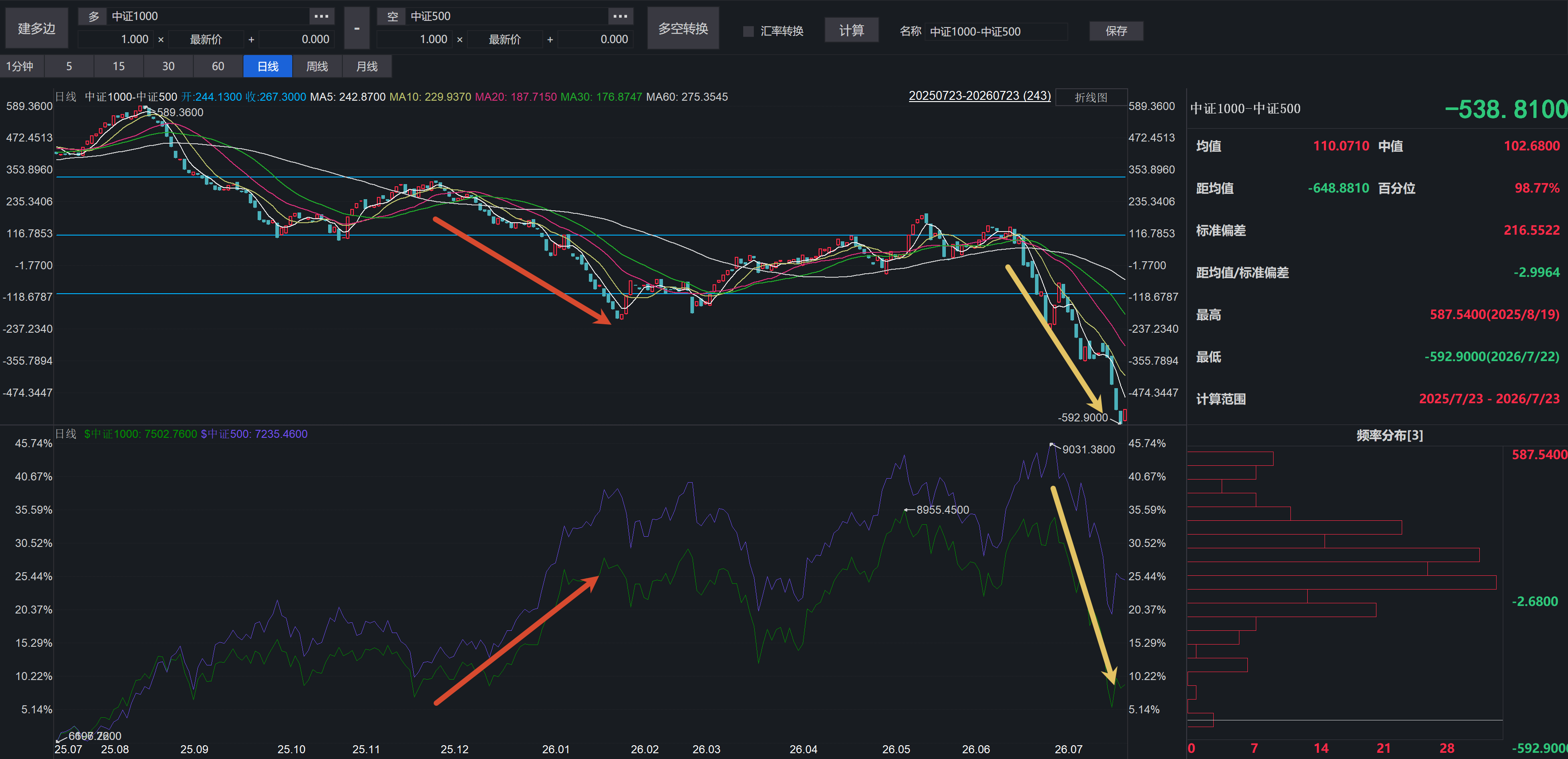Click the 1.000 multiplier field for 中证1000
Viewport: 1568px width, 759px height.
[x=115, y=39]
